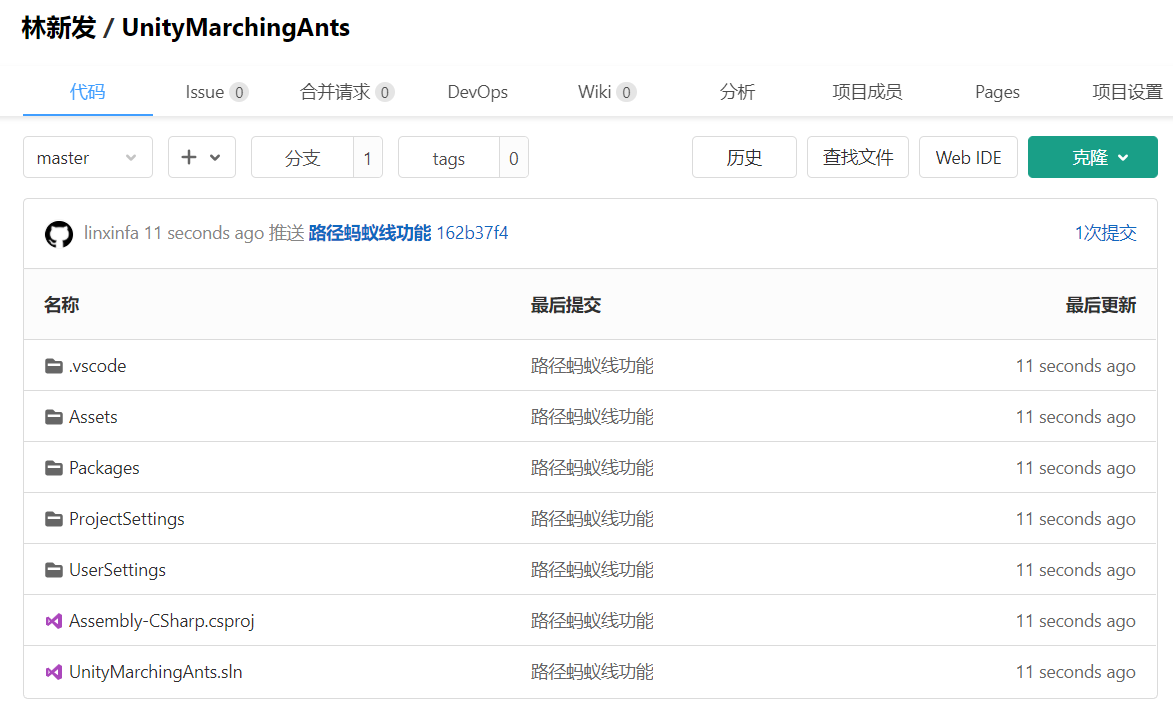Image resolution: width=1173 pixels, height=716 pixels.
Task: Click the 分支 branches button
Action: [x=302, y=157]
